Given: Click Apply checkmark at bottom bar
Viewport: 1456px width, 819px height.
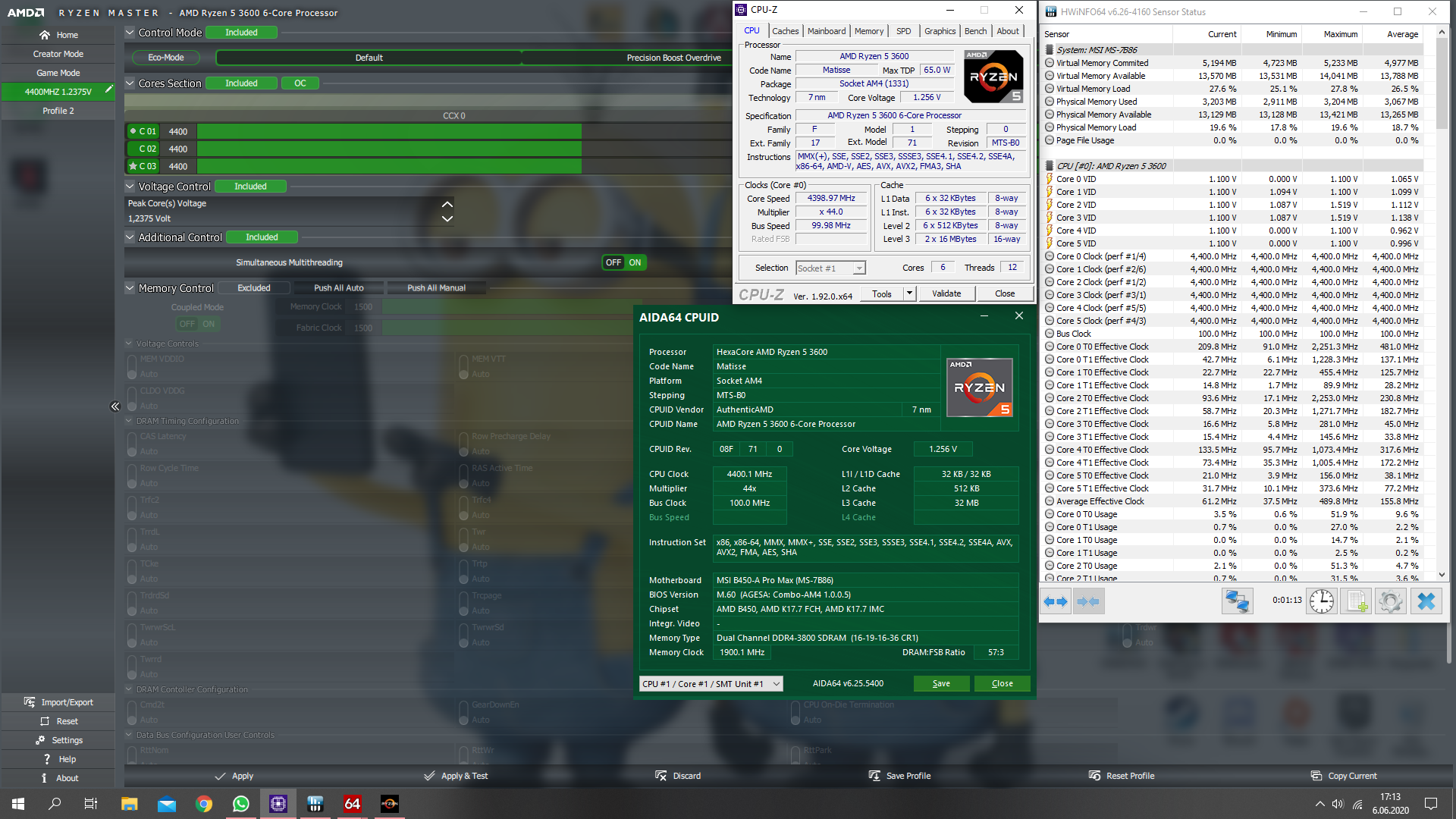Looking at the screenshot, I should click(234, 776).
